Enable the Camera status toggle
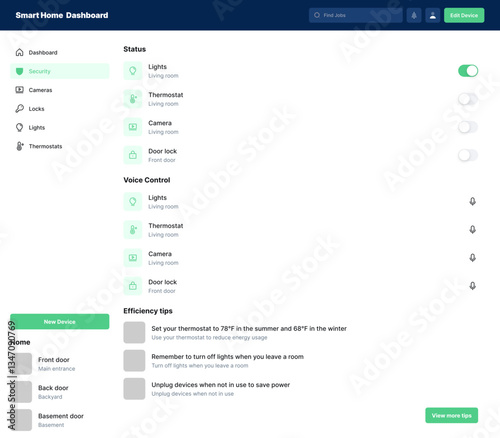500x438 pixels. point(468,127)
